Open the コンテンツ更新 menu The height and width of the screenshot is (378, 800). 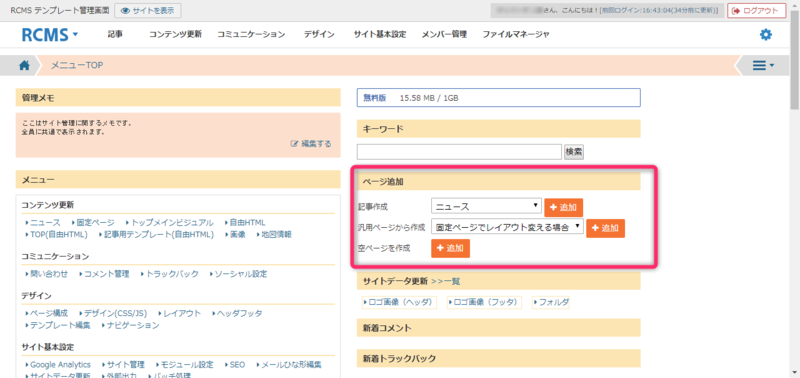tap(176, 35)
